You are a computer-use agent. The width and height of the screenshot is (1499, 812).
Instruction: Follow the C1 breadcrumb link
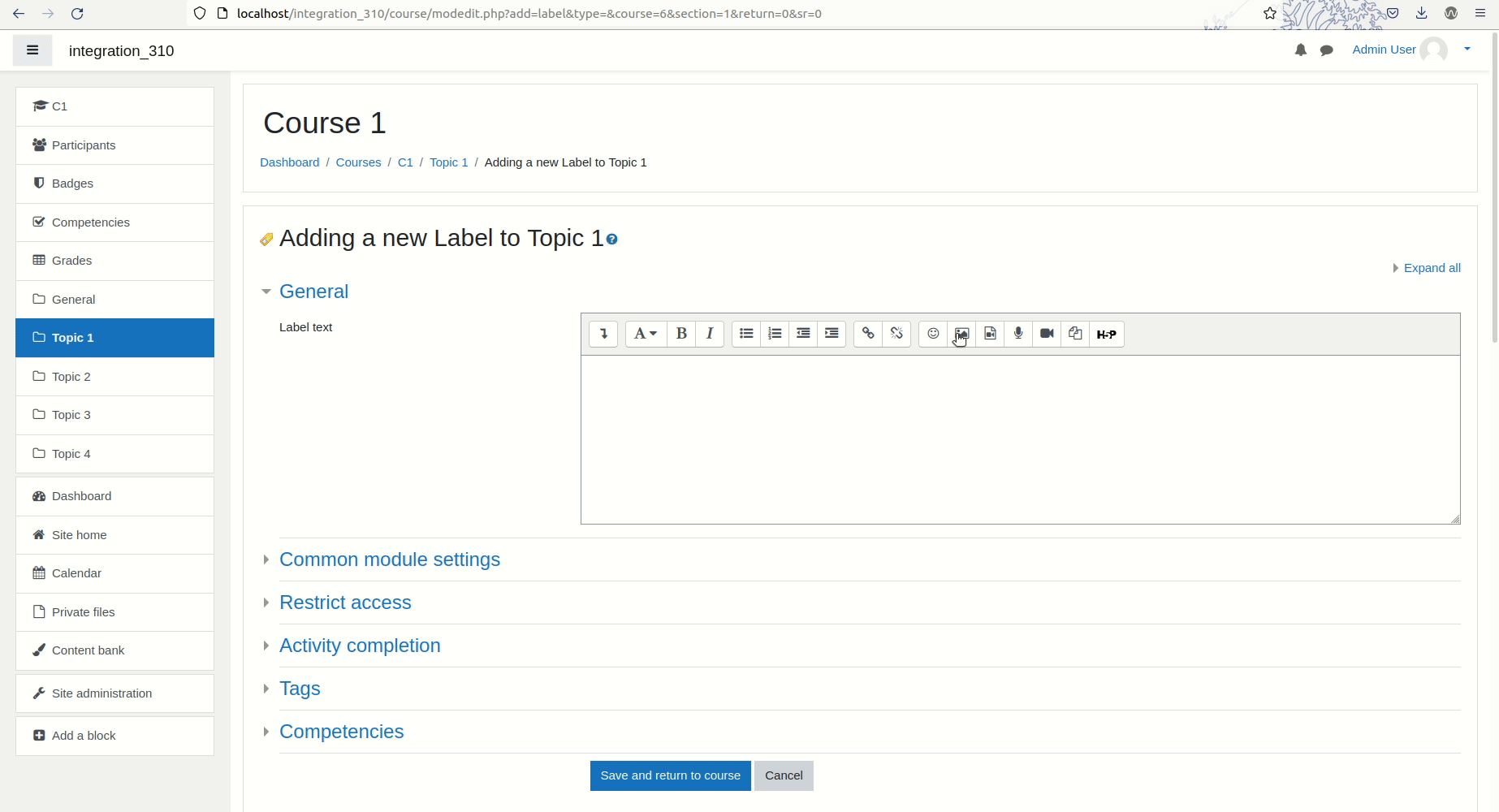tap(405, 162)
